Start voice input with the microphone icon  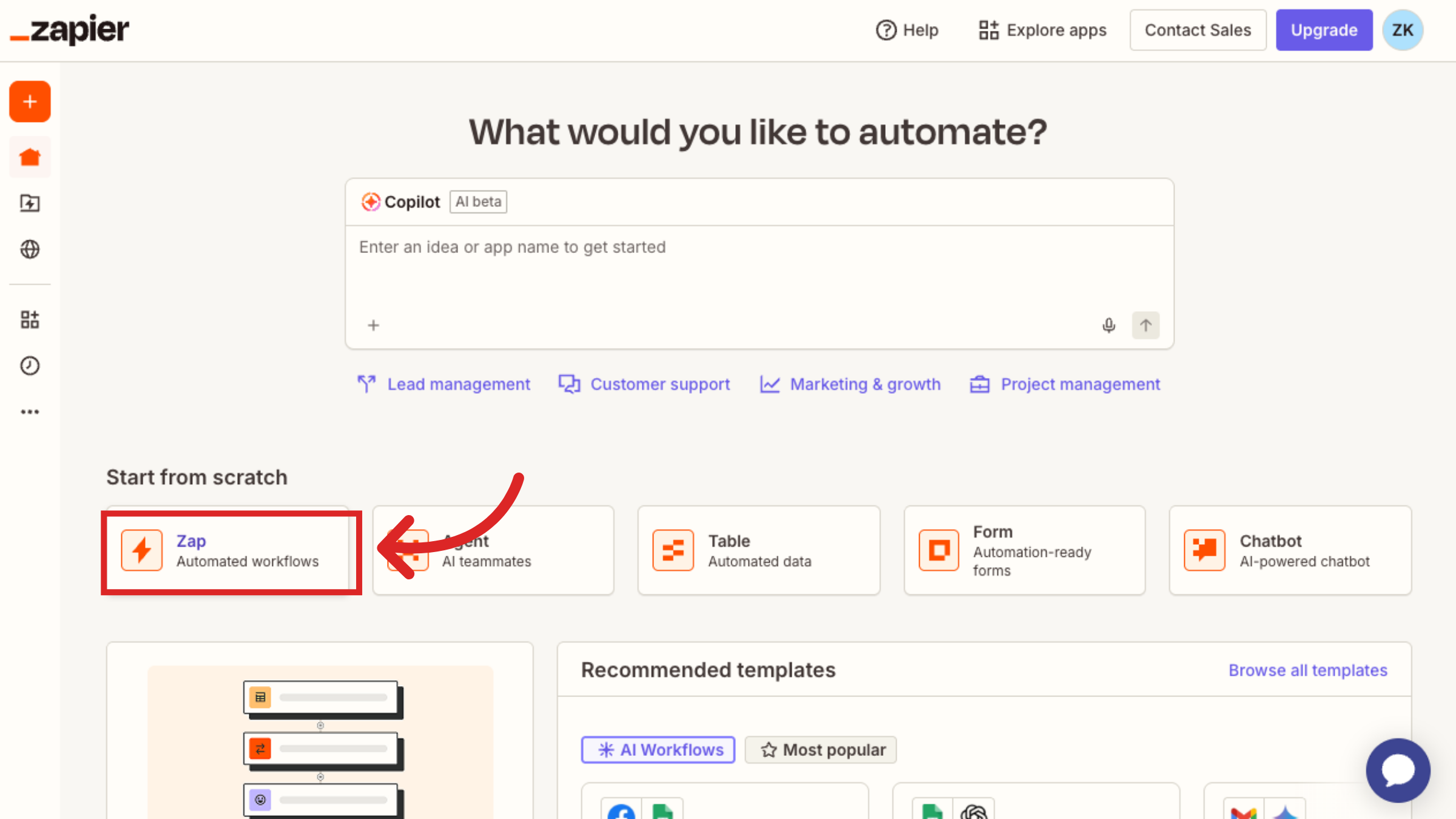(1108, 325)
